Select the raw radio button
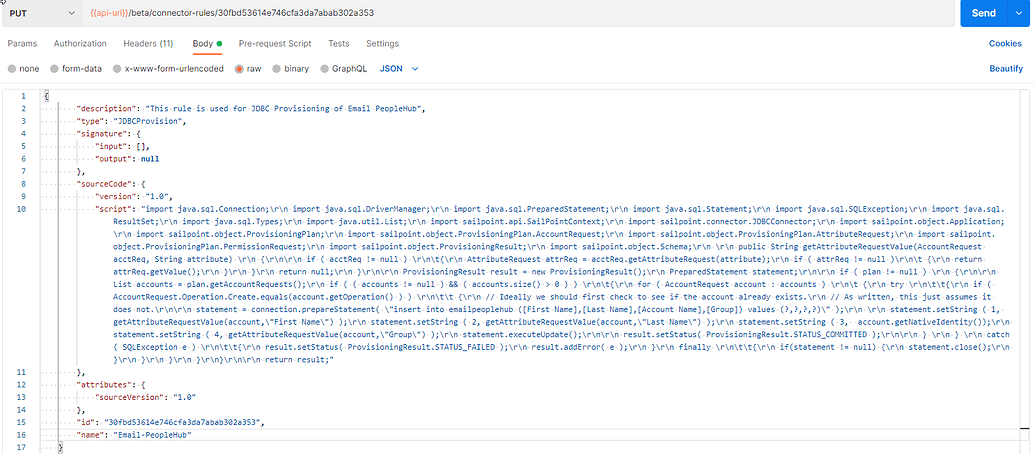Image resolution: width=1035 pixels, height=454 pixels. (x=239, y=69)
